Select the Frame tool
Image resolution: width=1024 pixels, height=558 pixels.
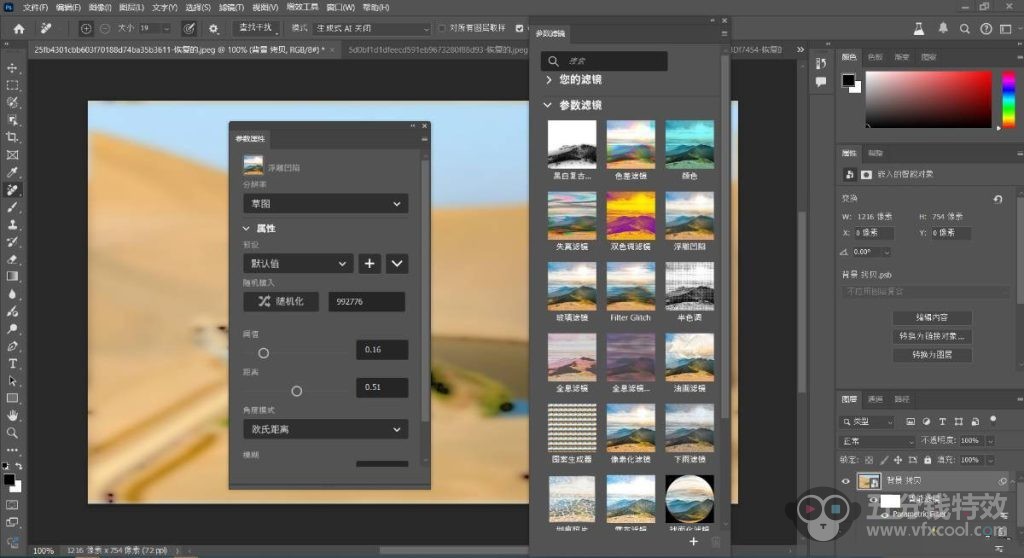click(x=12, y=155)
